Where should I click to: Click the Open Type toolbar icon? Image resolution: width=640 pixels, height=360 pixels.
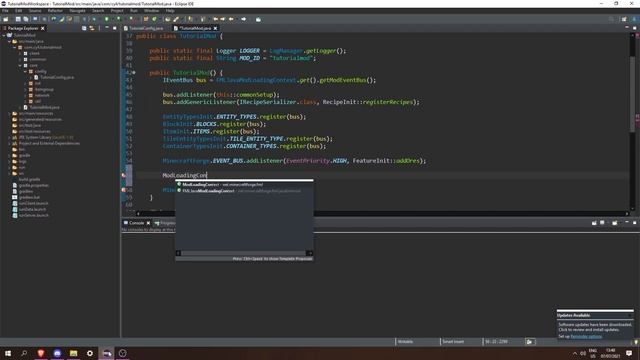coord(168,19)
